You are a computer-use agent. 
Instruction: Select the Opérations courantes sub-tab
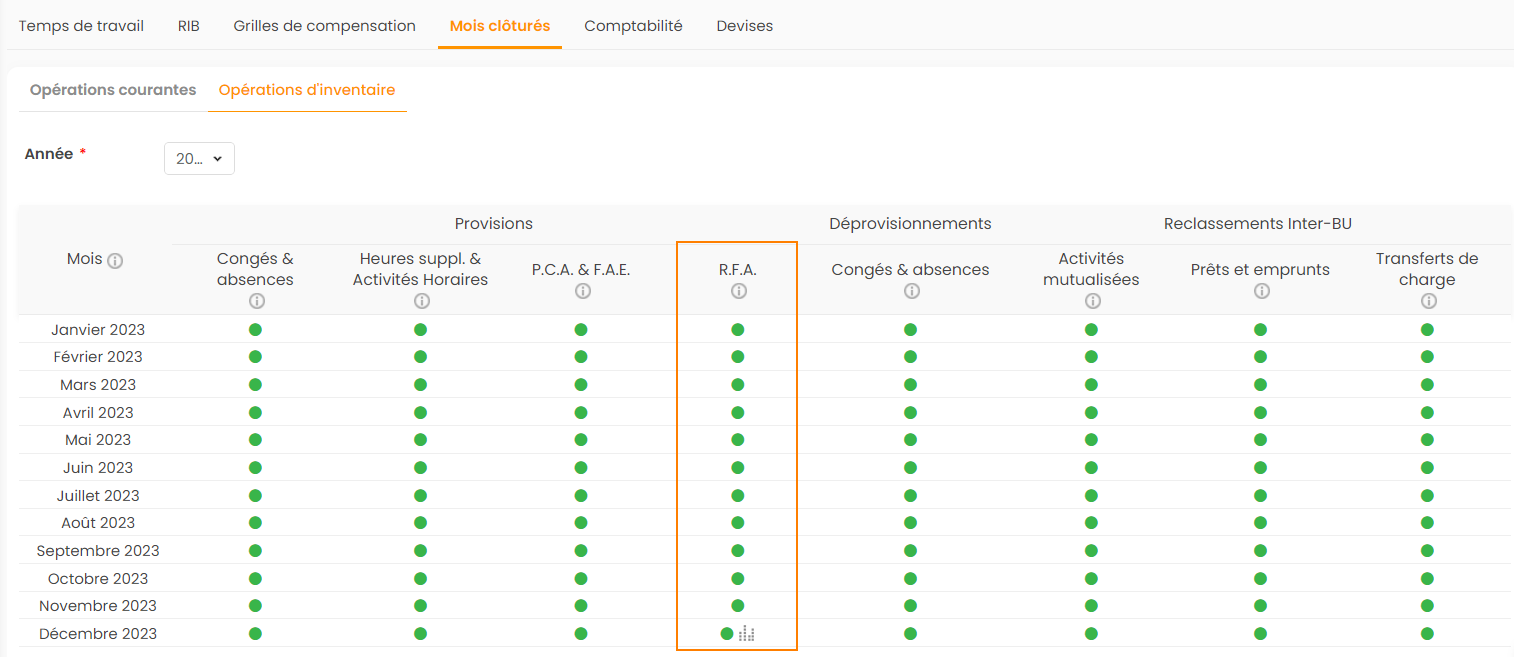tap(113, 90)
